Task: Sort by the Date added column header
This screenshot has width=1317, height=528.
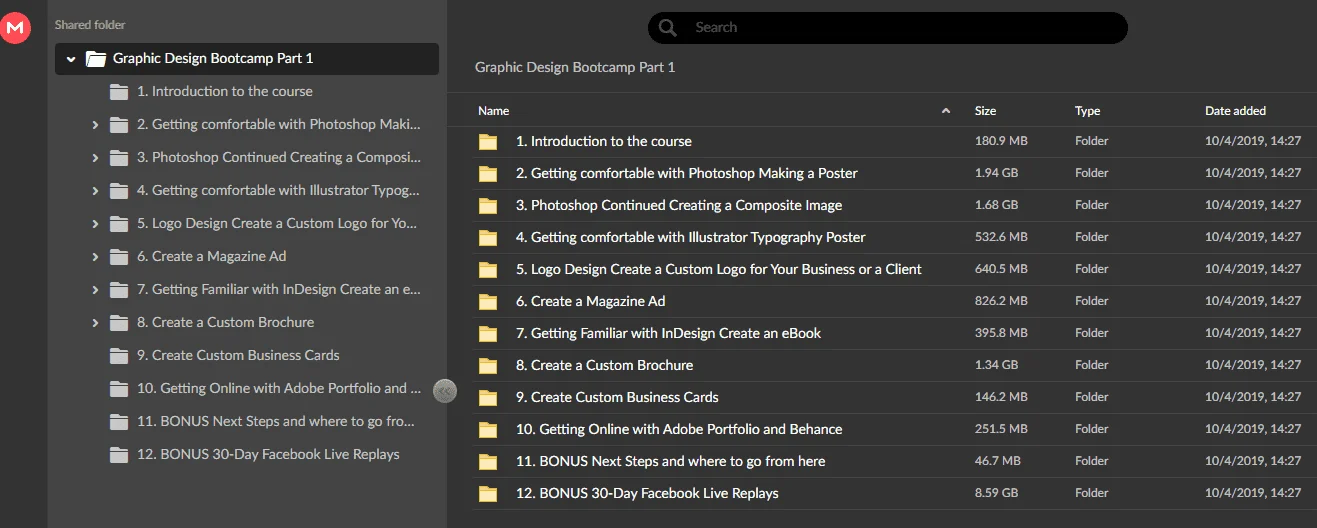Action: point(1235,111)
